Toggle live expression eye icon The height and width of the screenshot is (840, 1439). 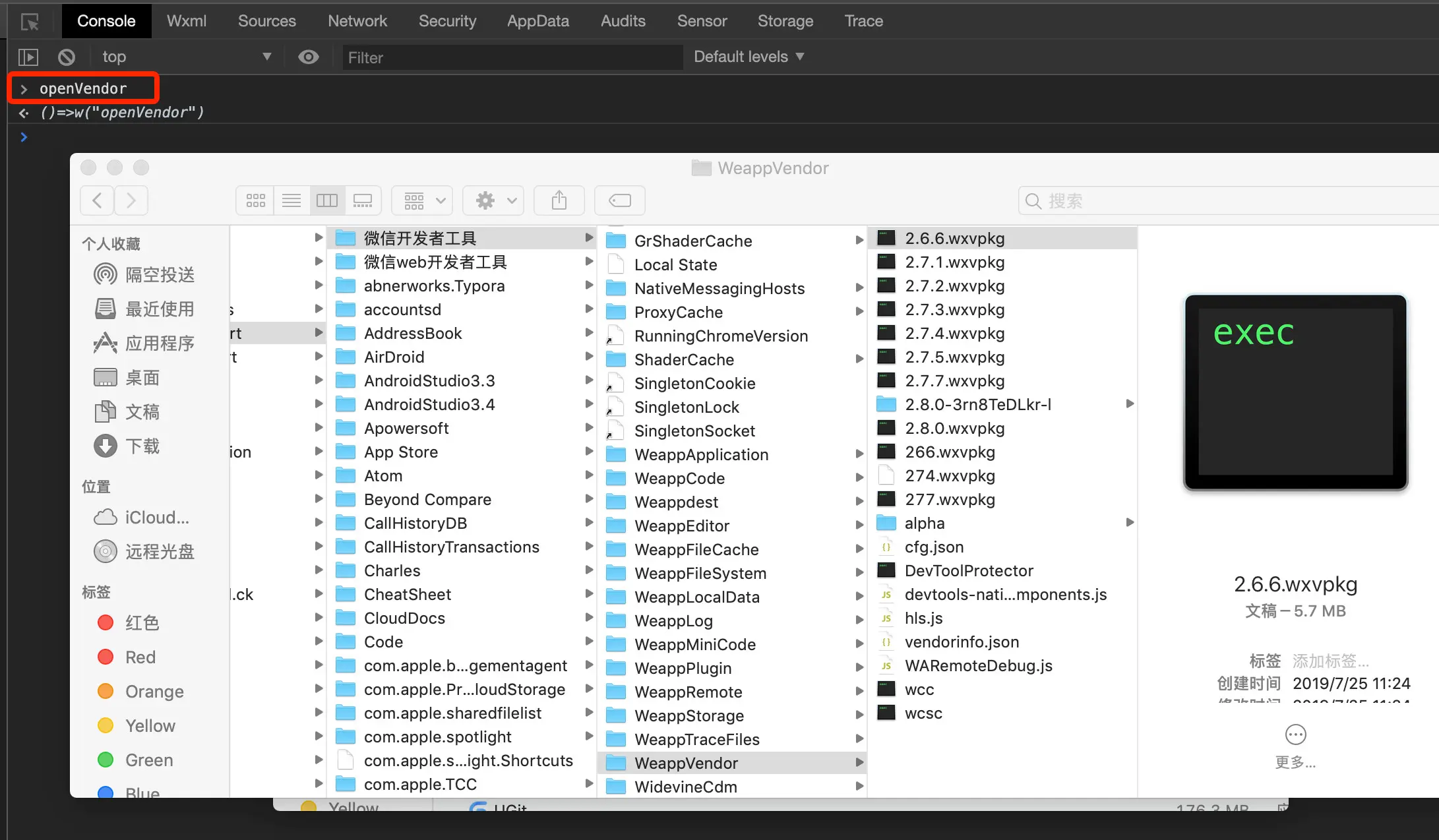point(308,57)
